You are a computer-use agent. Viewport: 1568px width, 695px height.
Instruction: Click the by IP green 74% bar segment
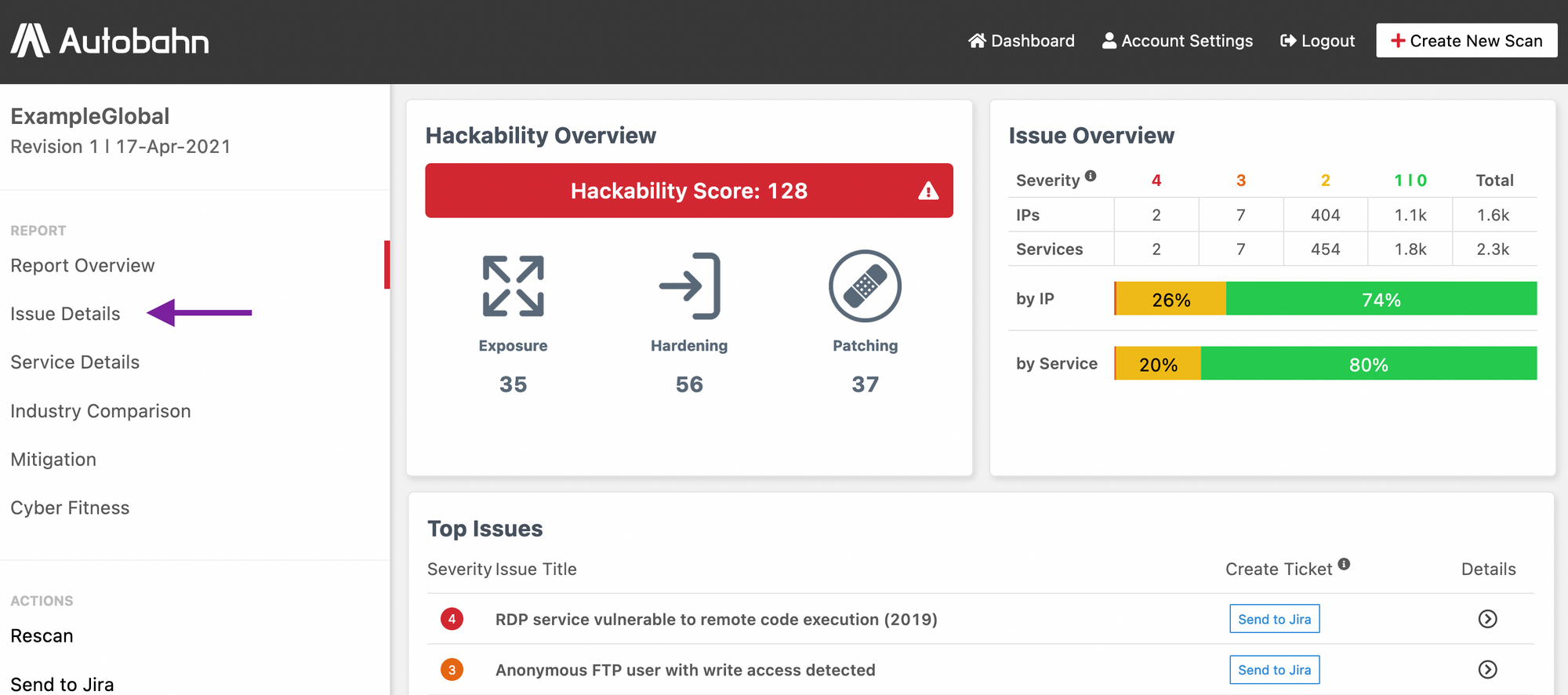tap(1381, 299)
